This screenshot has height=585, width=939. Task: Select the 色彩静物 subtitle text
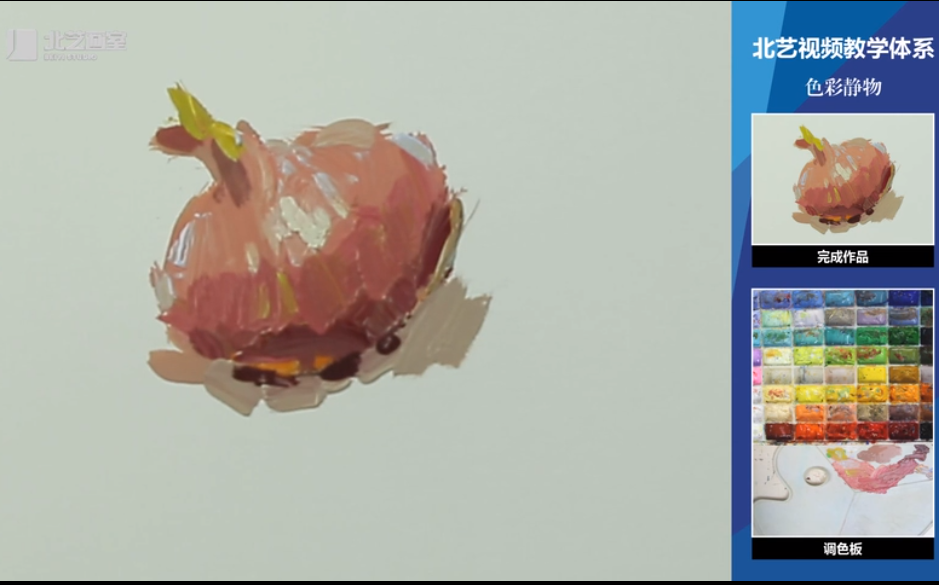843,87
